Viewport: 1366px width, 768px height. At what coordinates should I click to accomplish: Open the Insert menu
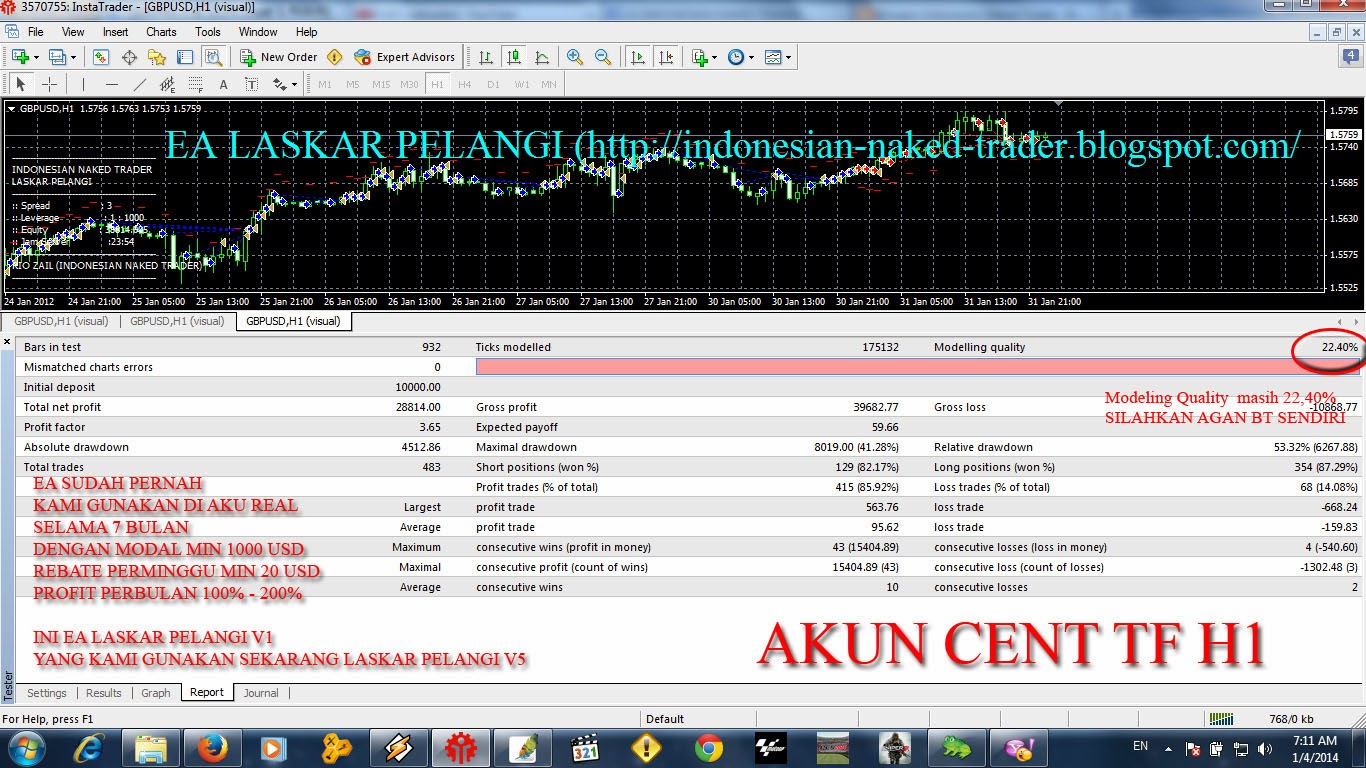[x=115, y=32]
